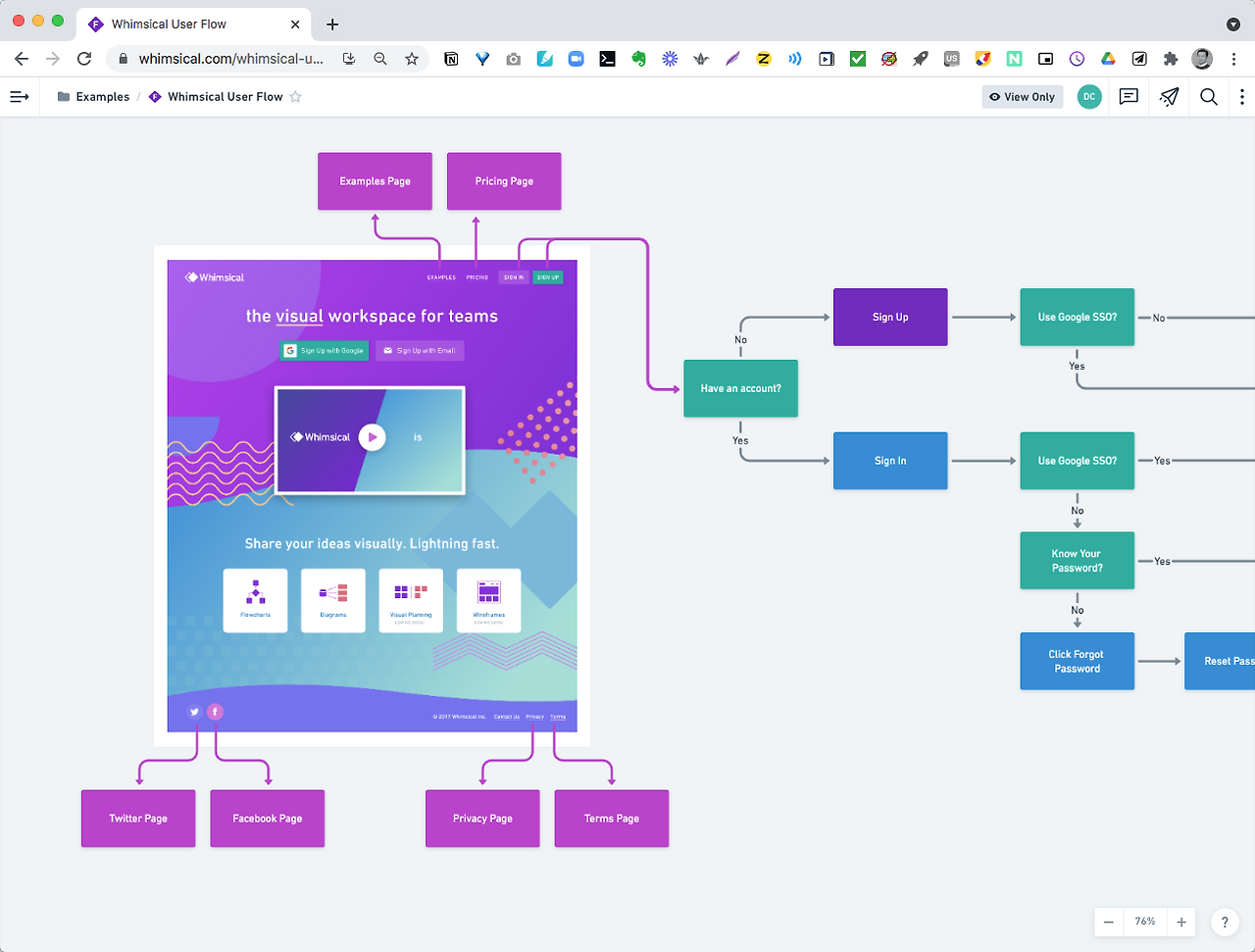Screen dimensions: 1255x952
Task: Click the play button on the mockup video
Action: [x=372, y=437]
